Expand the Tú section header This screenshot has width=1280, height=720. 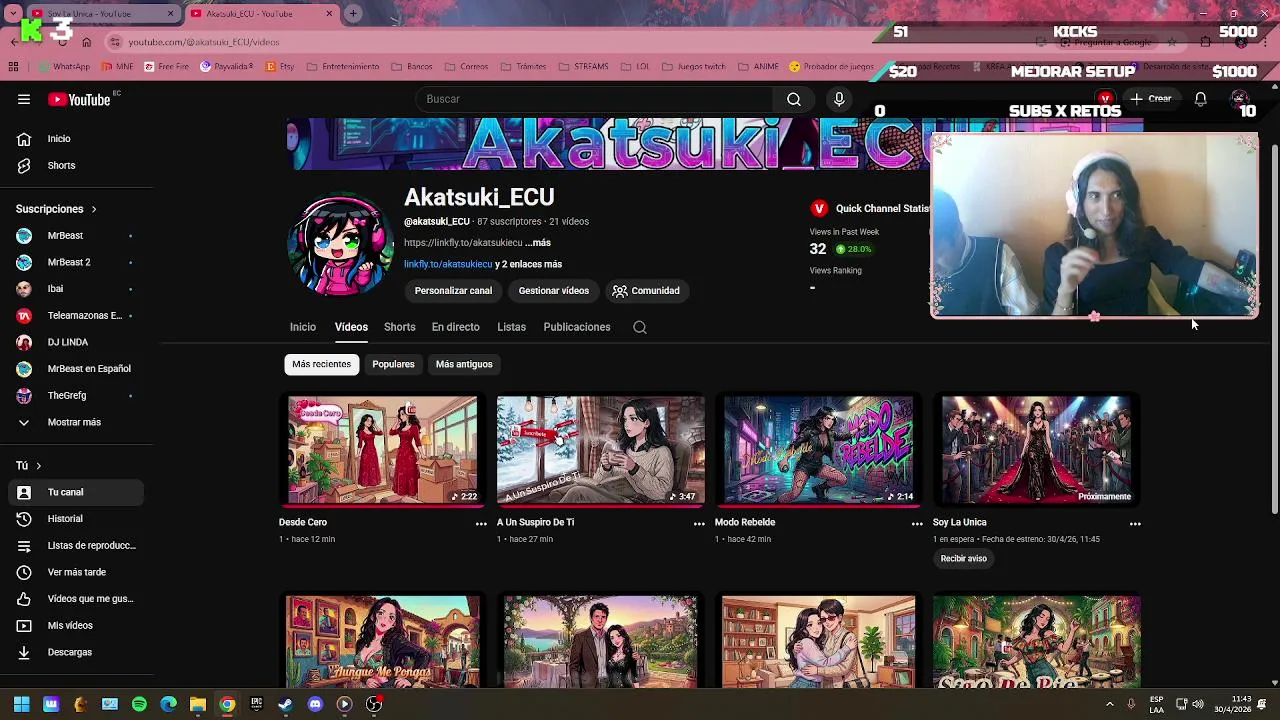point(28,466)
